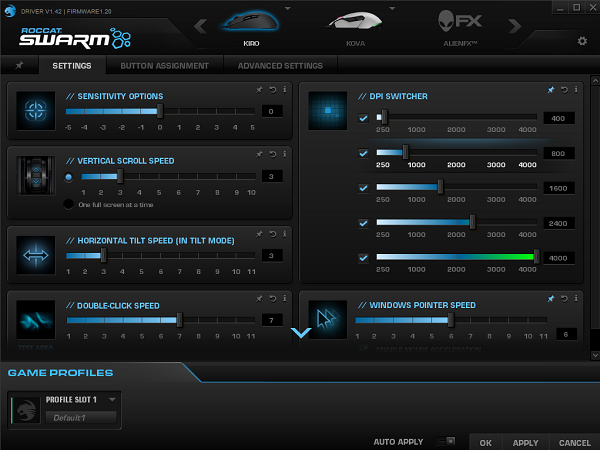Click the Windows Pointer Speed slider handle
This screenshot has width=600, height=450.
click(x=451, y=320)
